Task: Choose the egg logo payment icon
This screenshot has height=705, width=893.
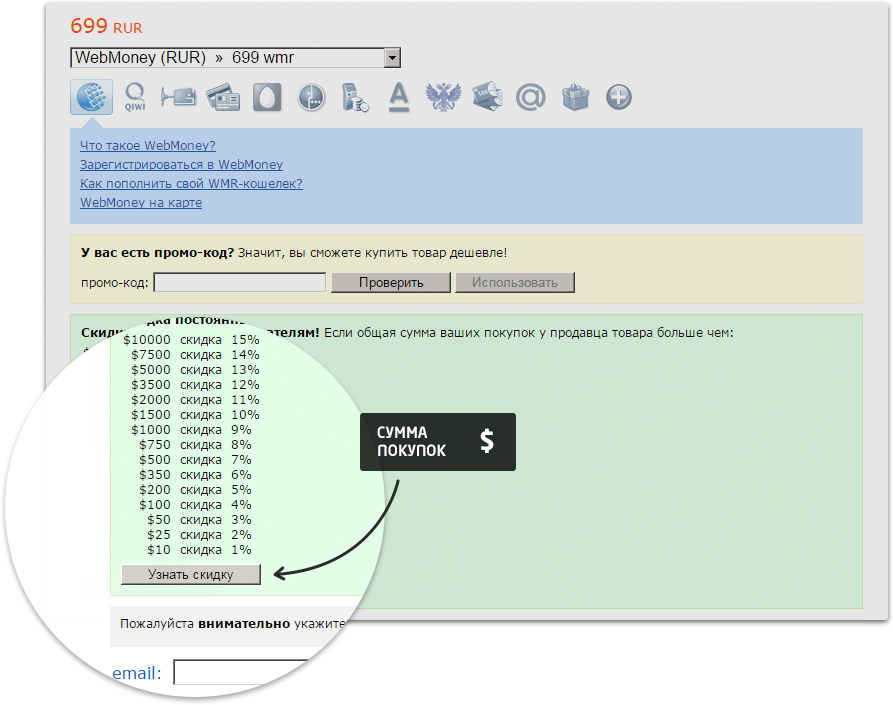Action: click(x=267, y=97)
